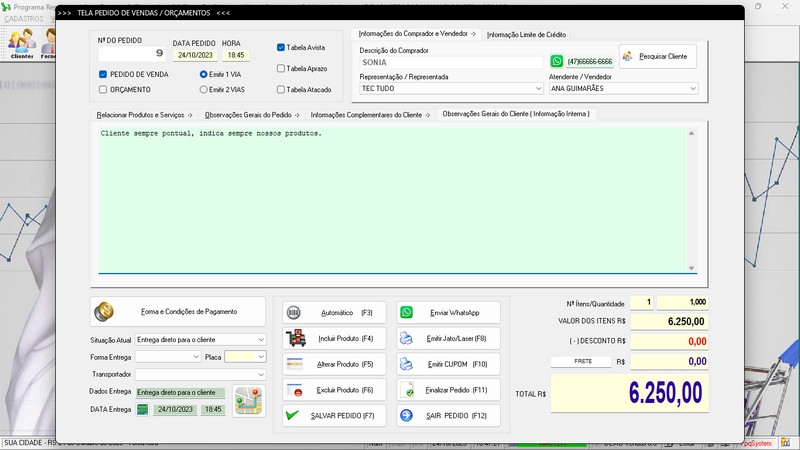Click the FRETE button beside freight value
This screenshot has height=450, width=800.
(x=581, y=361)
